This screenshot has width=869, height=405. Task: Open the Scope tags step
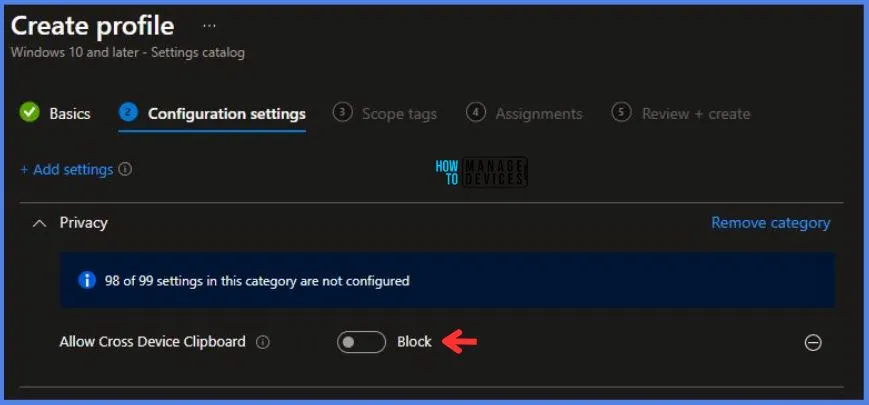coord(385,114)
